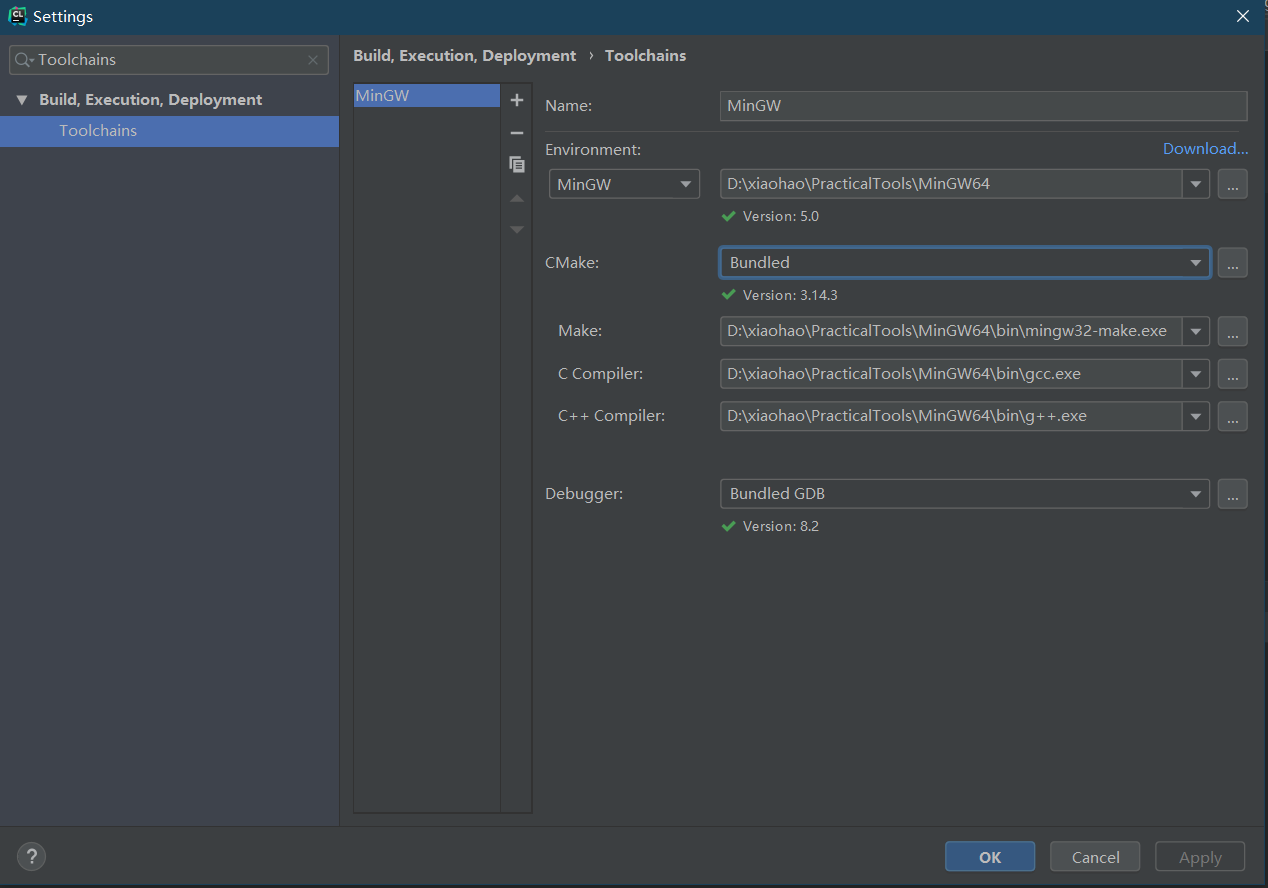This screenshot has height=888, width=1268.
Task: Browse for the C Compiler path
Action: click(1232, 374)
